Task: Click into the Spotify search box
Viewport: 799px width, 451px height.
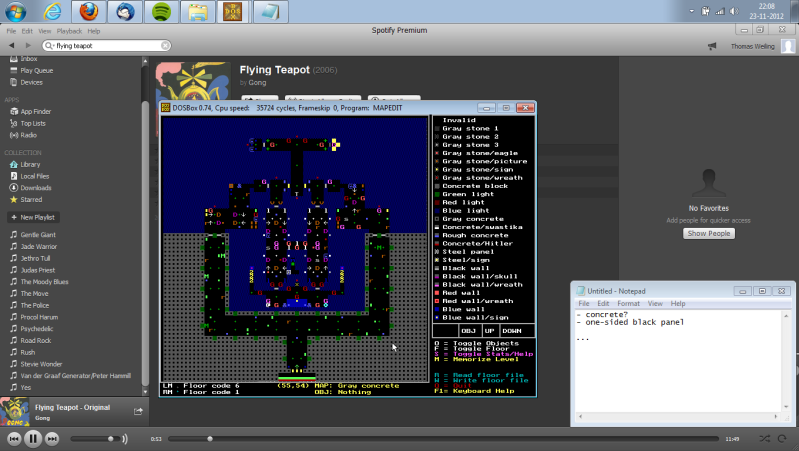Action: 107,45
